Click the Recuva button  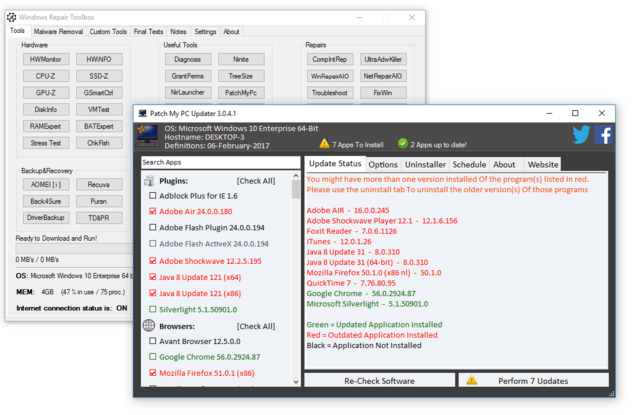[x=99, y=184]
